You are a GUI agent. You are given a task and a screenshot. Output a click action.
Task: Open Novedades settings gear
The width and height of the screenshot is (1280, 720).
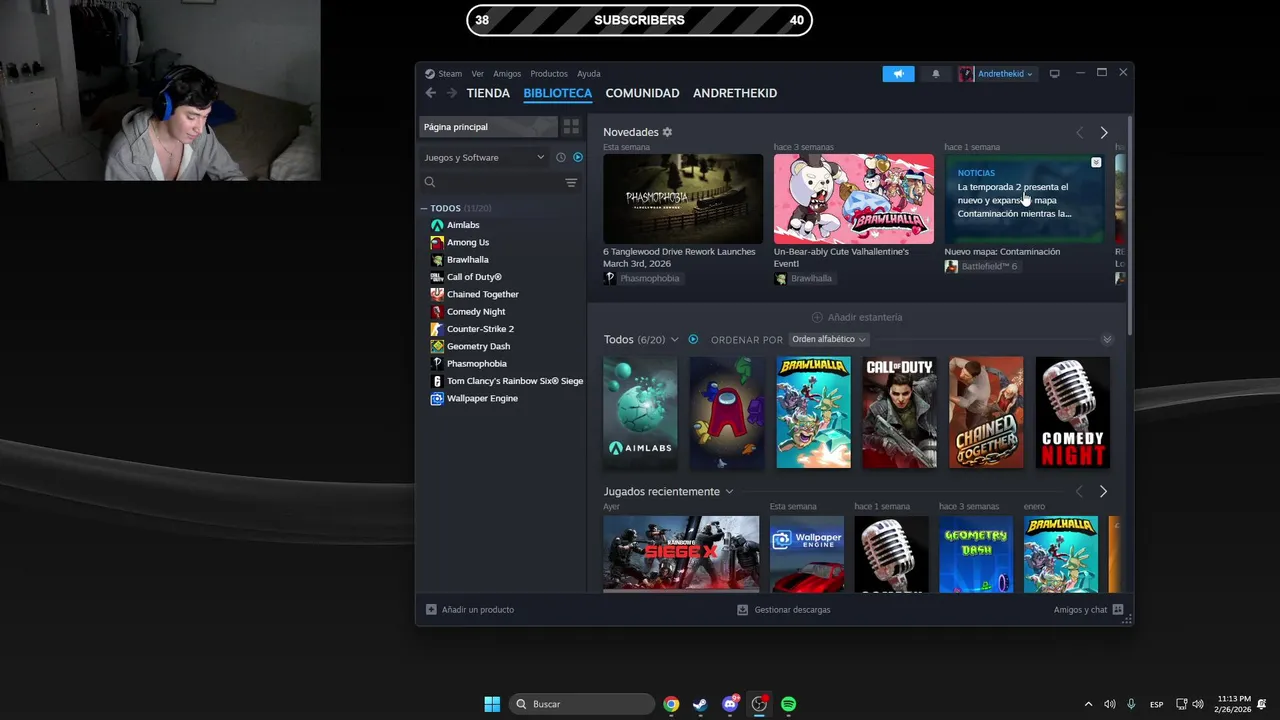(667, 132)
